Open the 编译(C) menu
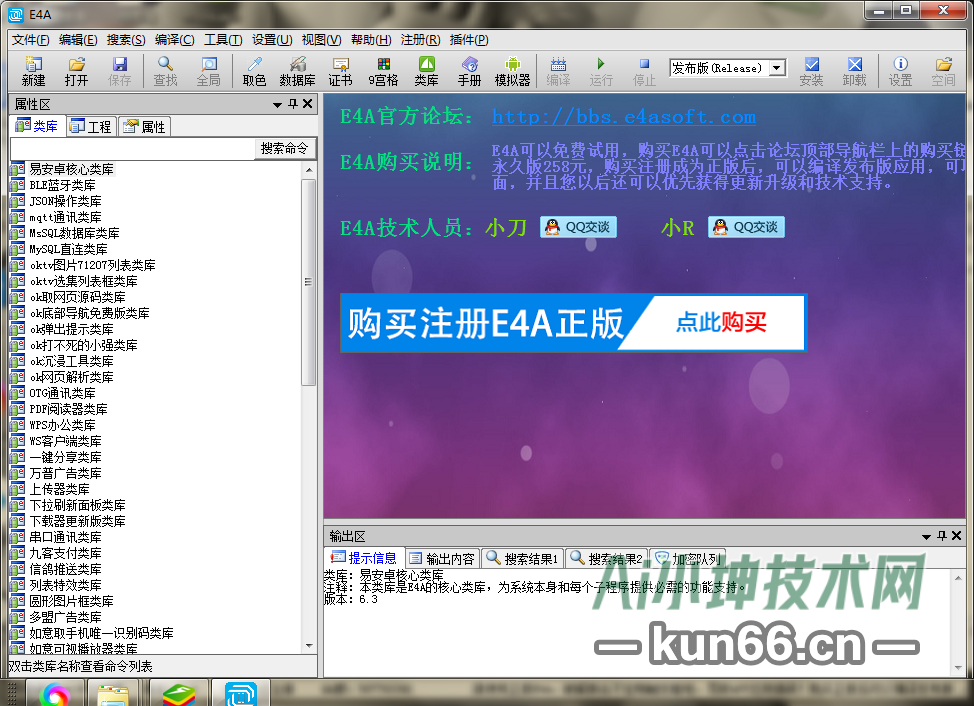 175,40
